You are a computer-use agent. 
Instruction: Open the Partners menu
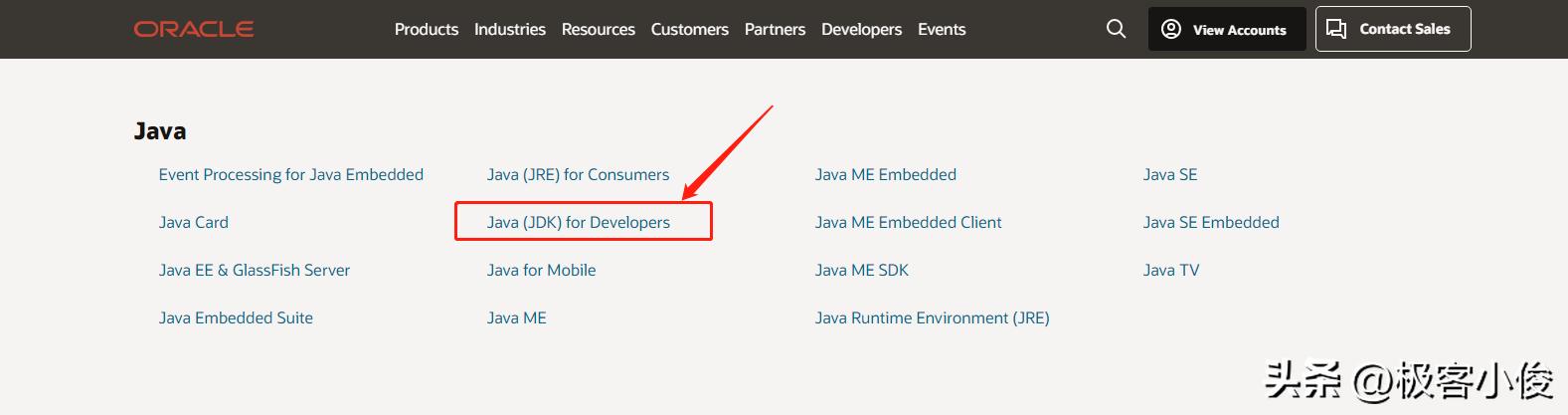(775, 30)
